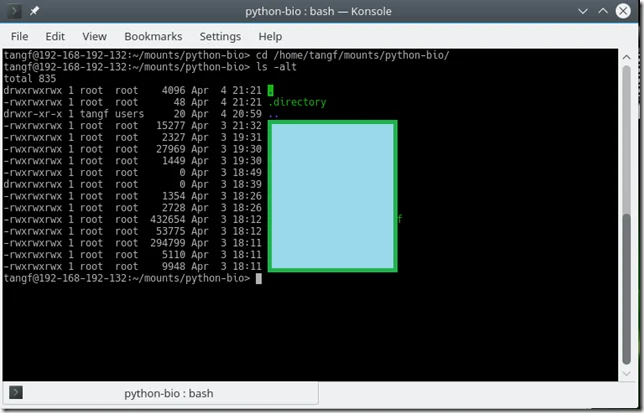The width and height of the screenshot is (644, 413).
Task: Click the 'total 835' output line
Action: click(28, 77)
